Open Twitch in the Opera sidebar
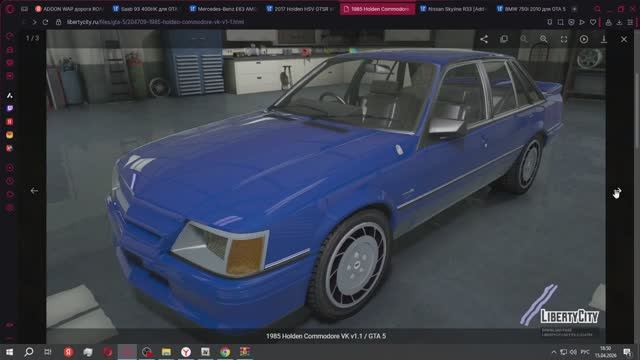640x360 pixels. [x=10, y=108]
